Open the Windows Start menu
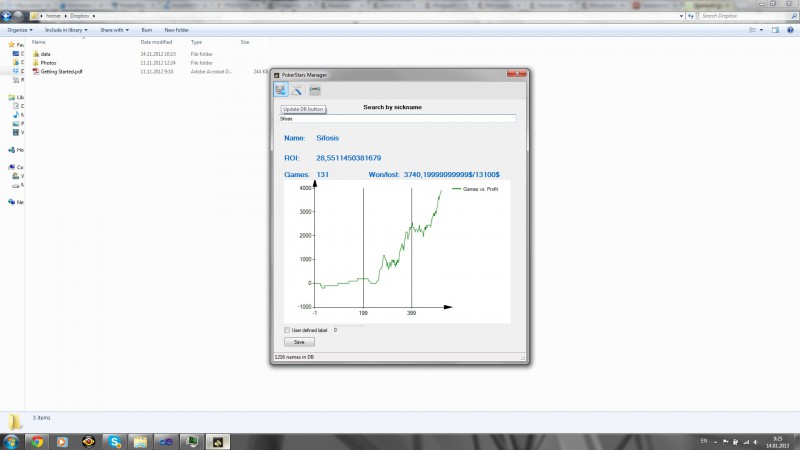800x450 pixels. pyautogui.click(x=11, y=441)
